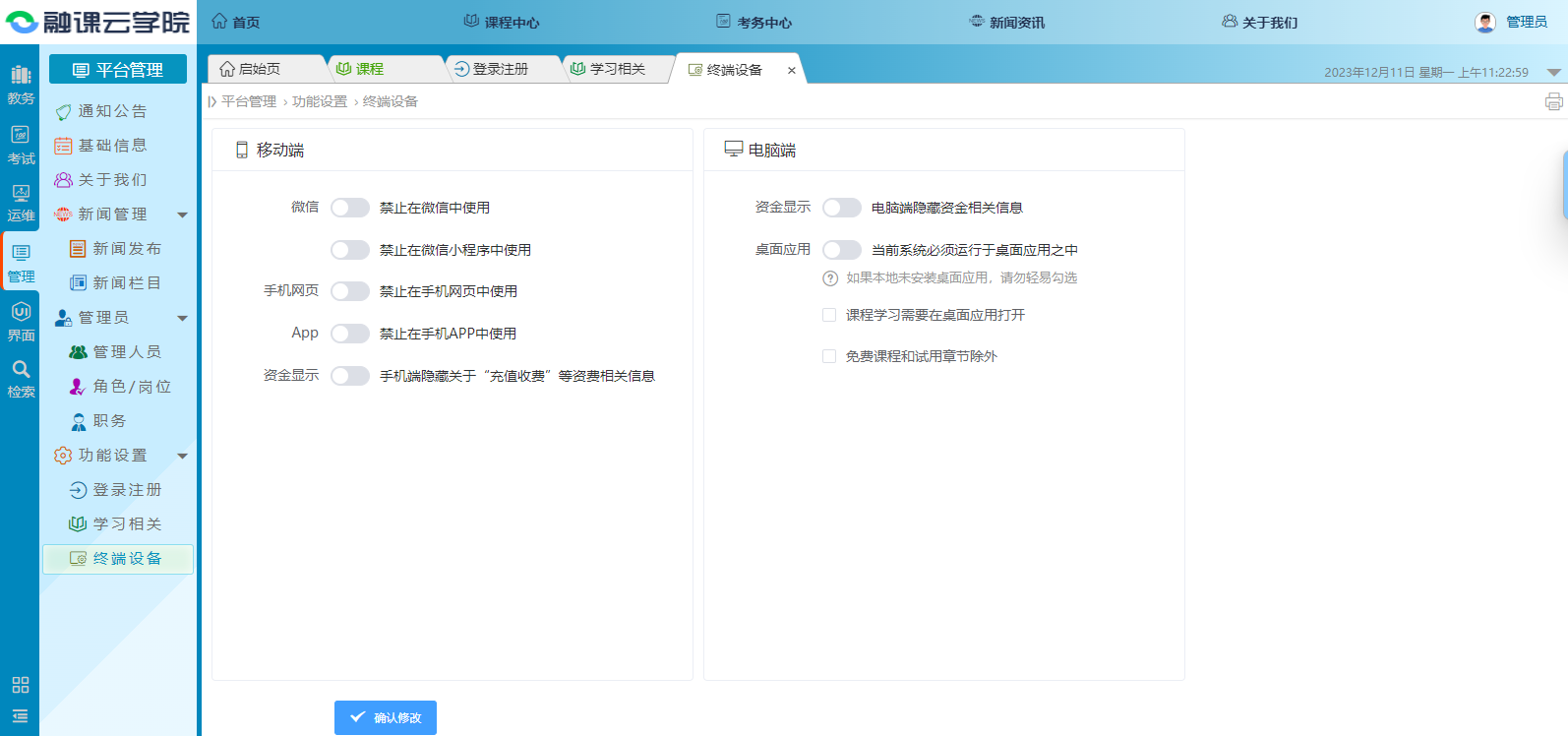
Task: Collapse the 功能设置 menu group
Action: [x=182, y=456]
